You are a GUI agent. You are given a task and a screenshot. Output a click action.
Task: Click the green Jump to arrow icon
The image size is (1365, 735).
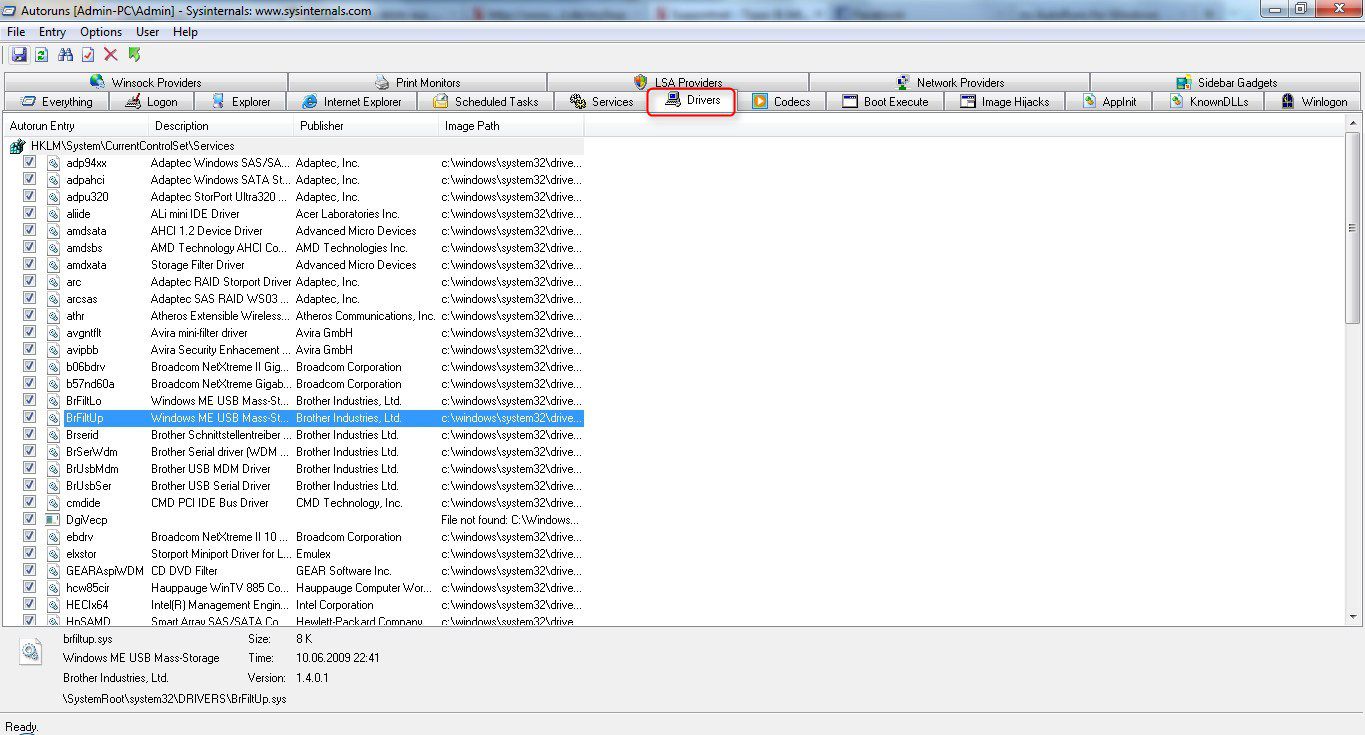(x=134, y=55)
